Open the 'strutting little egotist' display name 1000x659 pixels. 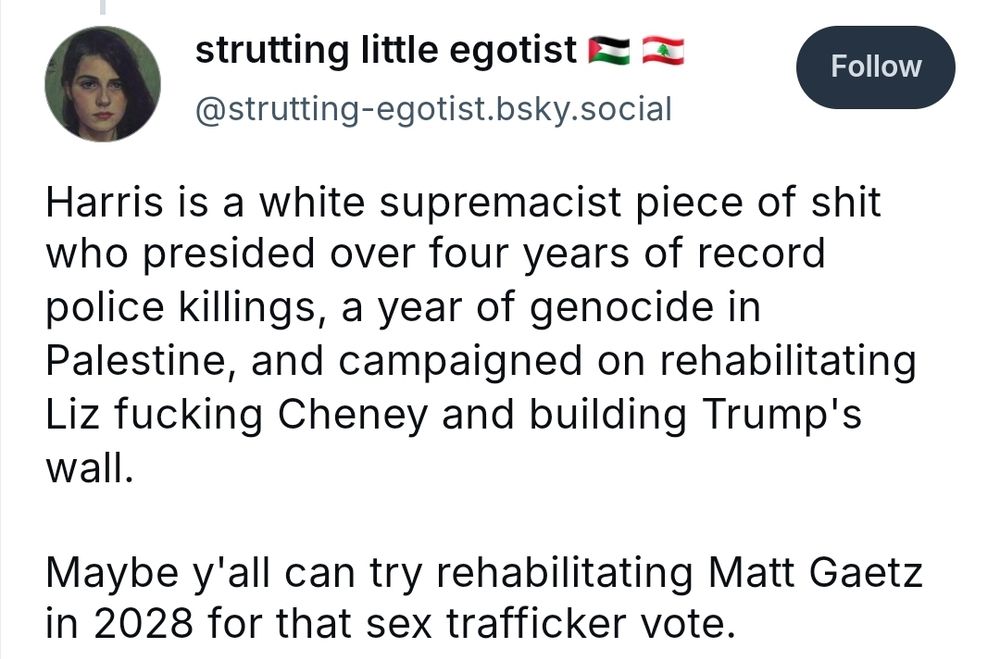click(x=386, y=49)
